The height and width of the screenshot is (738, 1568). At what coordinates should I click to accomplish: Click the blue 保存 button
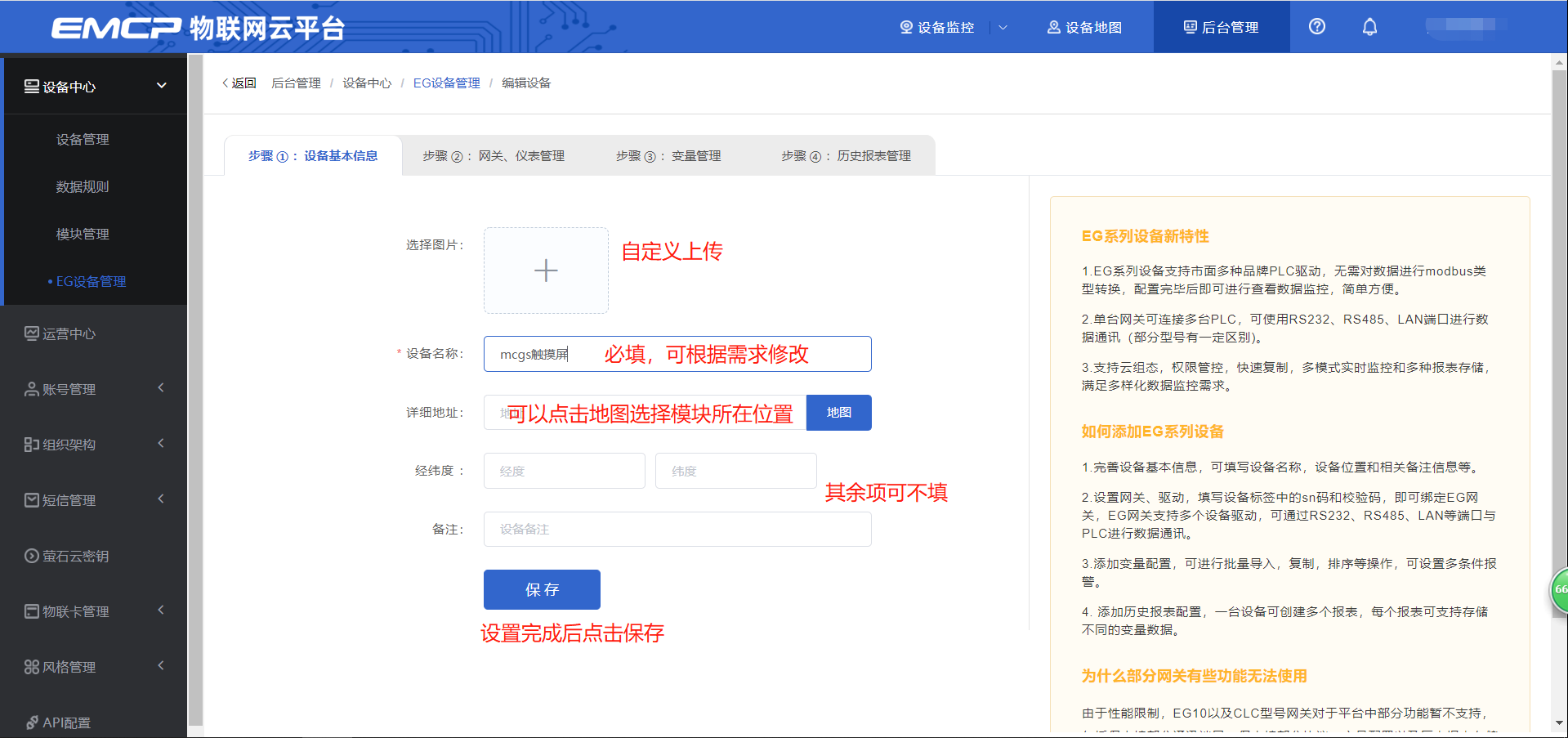point(542,589)
